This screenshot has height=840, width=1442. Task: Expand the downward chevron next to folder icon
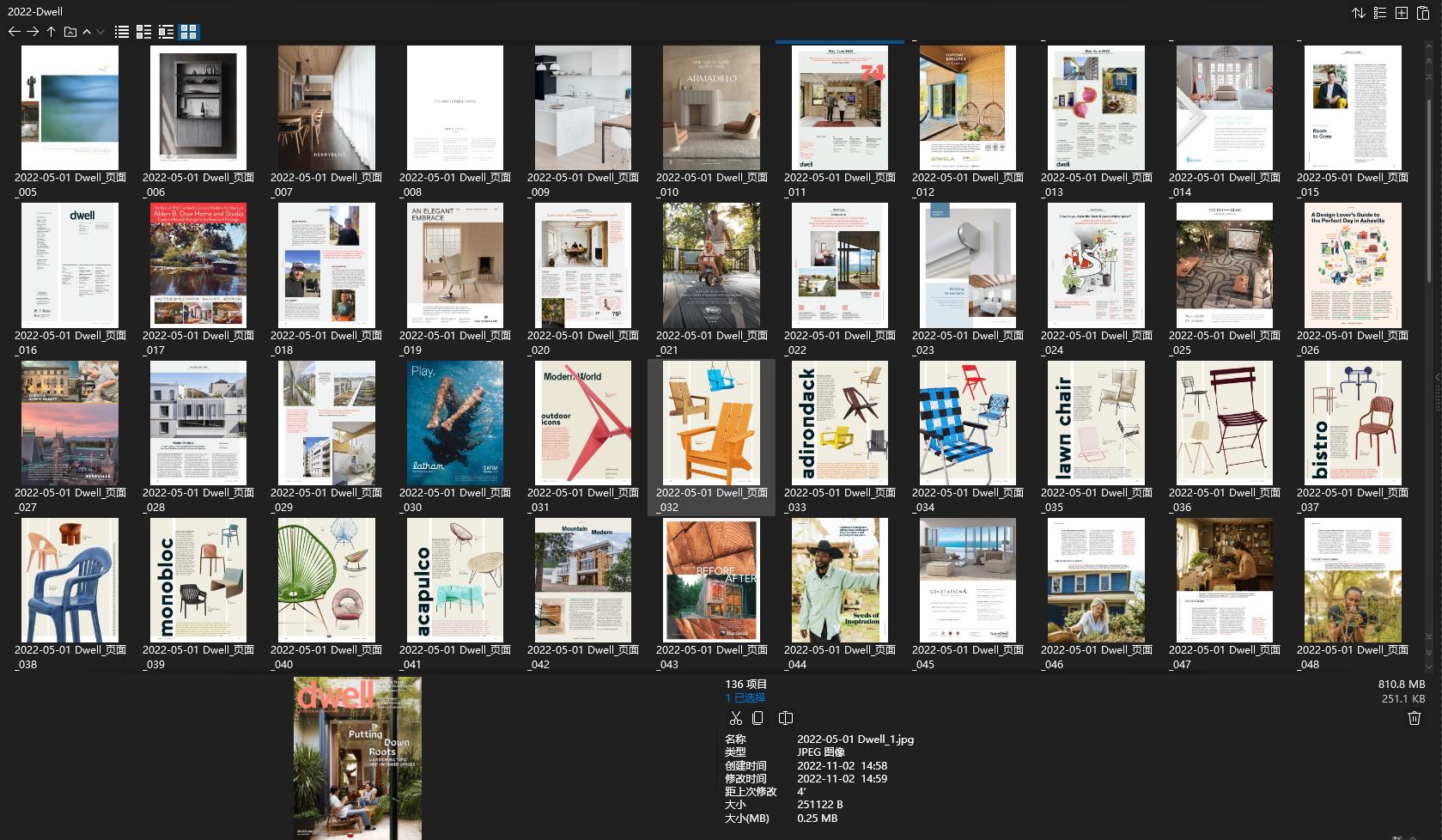(100, 33)
